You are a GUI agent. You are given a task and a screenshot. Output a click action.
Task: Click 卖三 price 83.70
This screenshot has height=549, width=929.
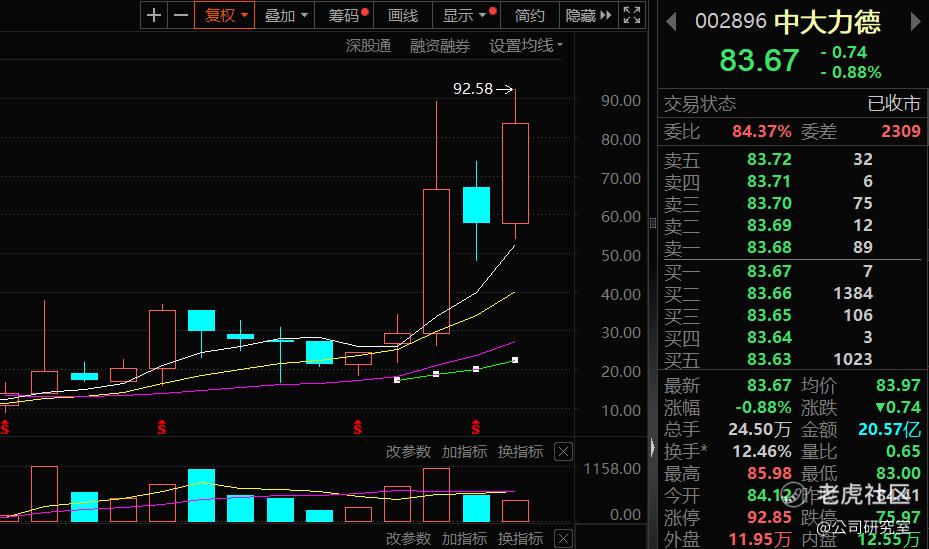point(769,203)
